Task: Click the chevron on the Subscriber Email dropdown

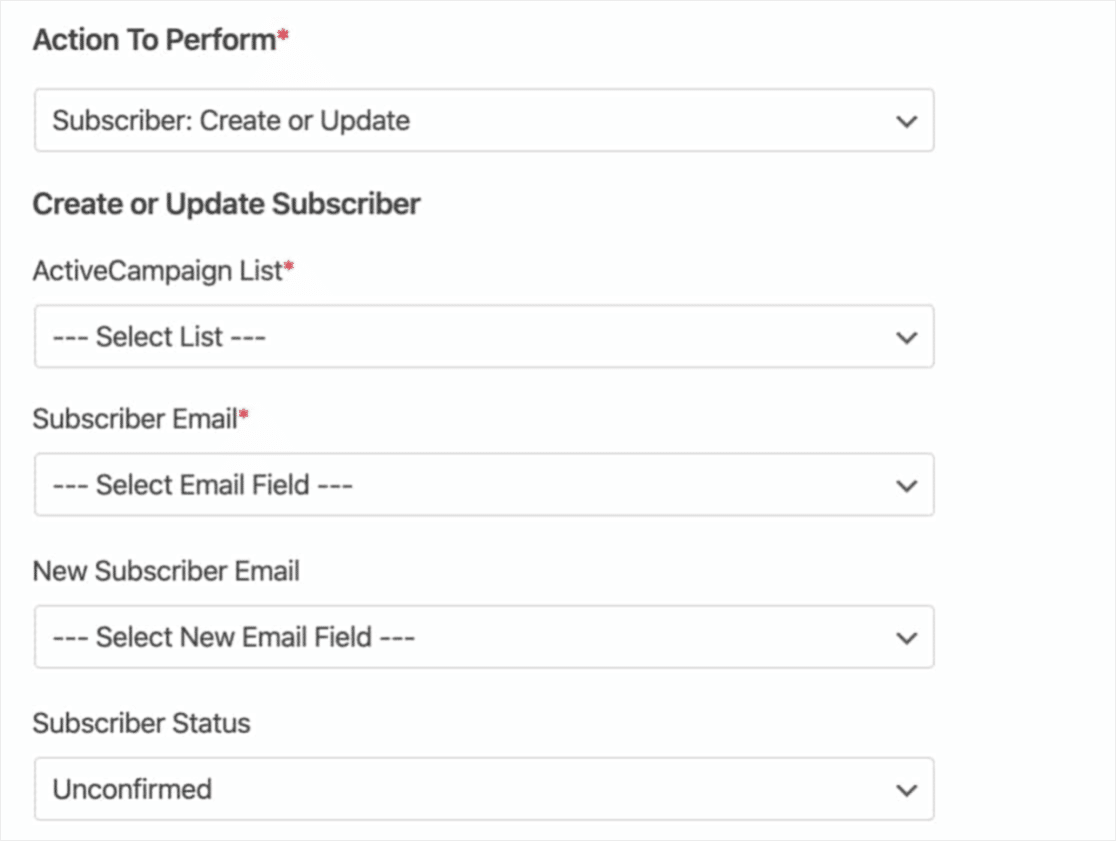Action: pyautogui.click(x=906, y=485)
